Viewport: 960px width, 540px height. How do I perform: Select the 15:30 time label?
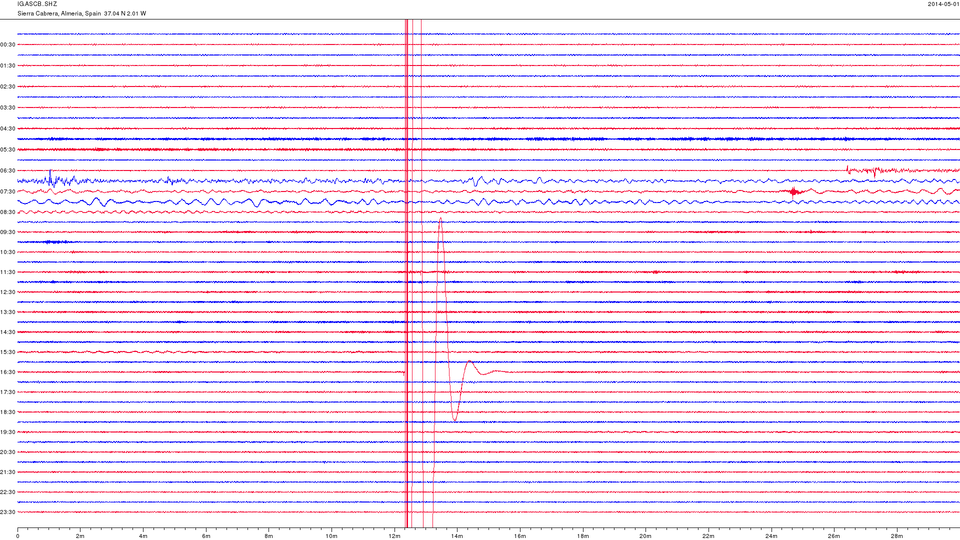pyautogui.click(x=8, y=352)
